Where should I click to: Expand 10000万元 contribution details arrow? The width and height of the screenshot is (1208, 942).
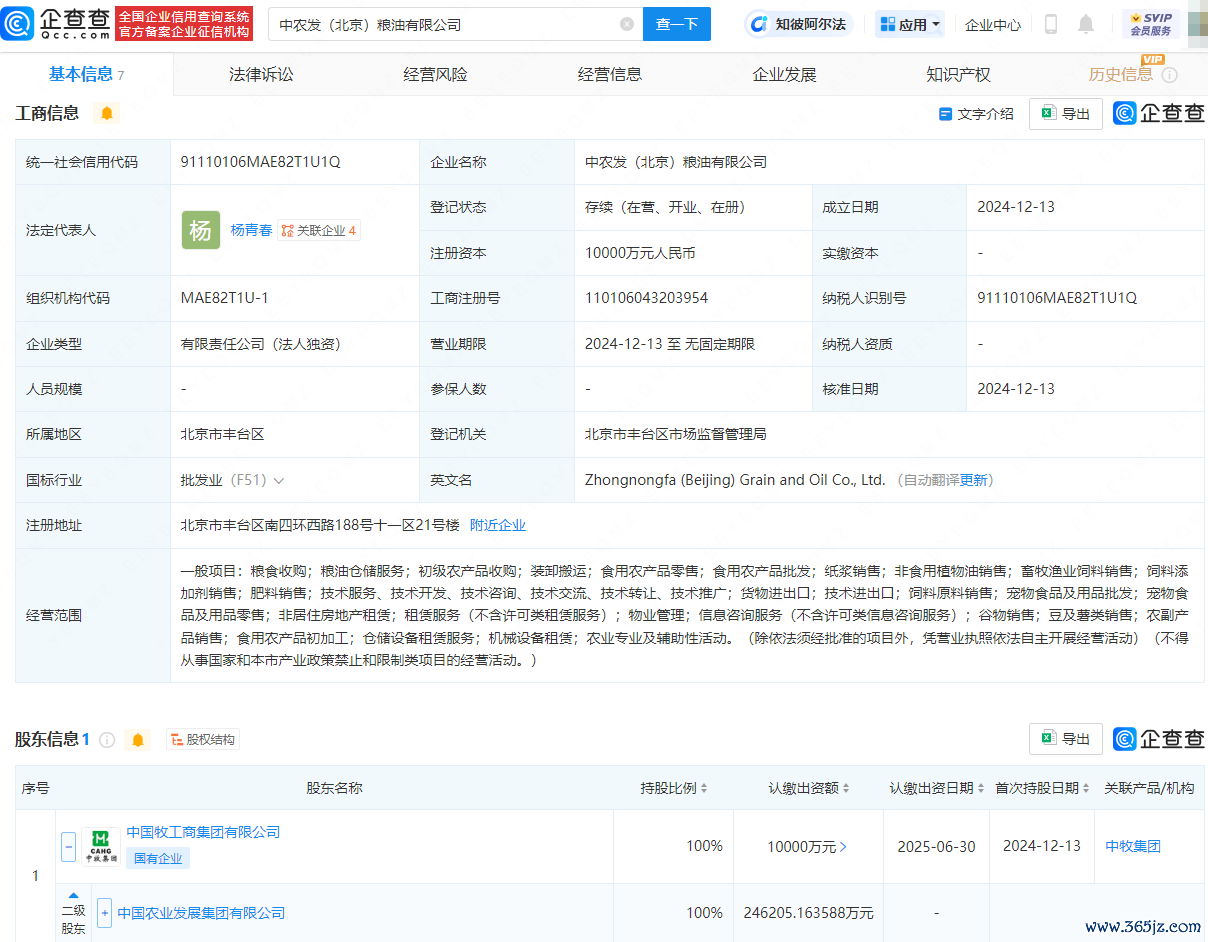click(844, 847)
